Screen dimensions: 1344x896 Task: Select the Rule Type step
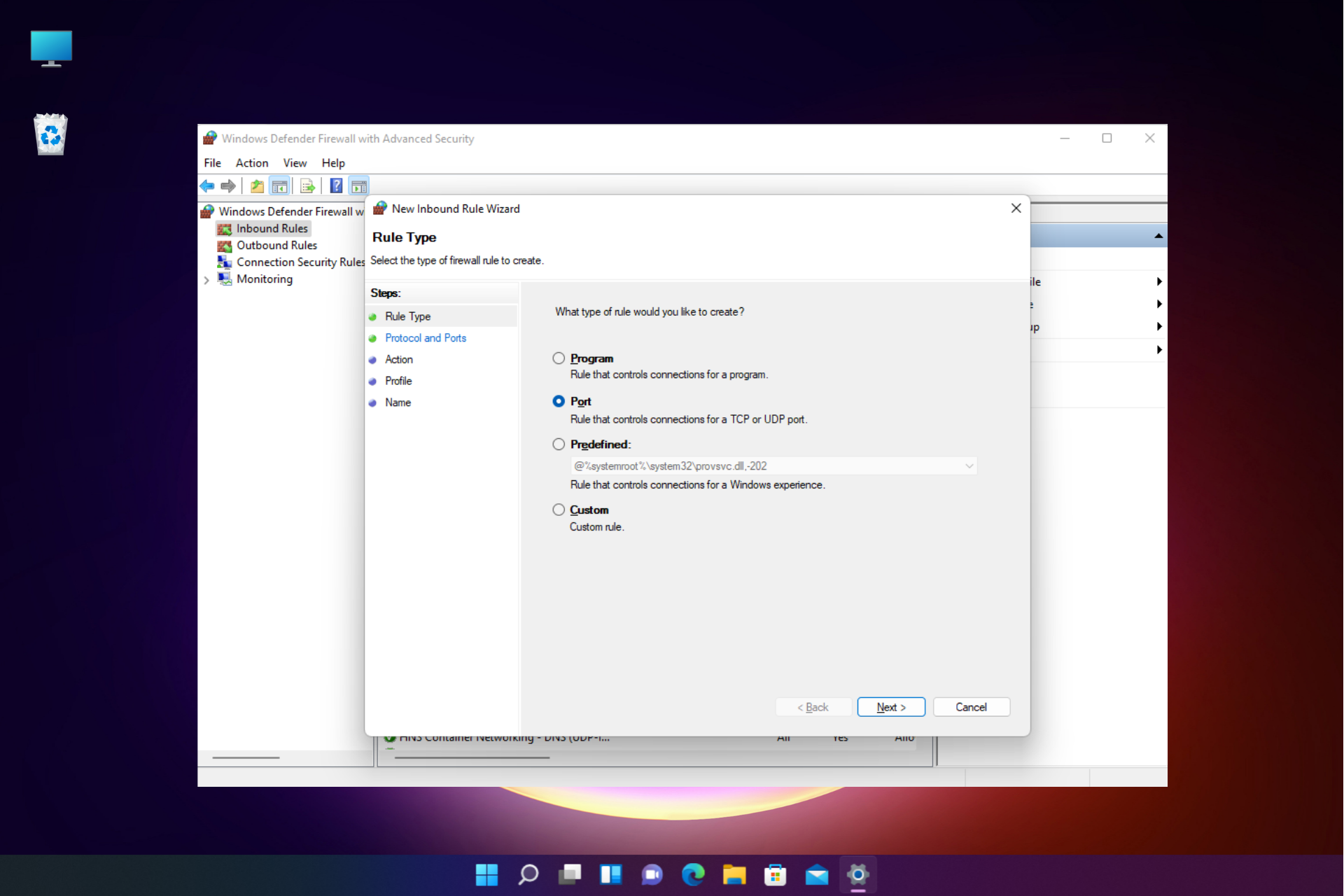coord(407,316)
